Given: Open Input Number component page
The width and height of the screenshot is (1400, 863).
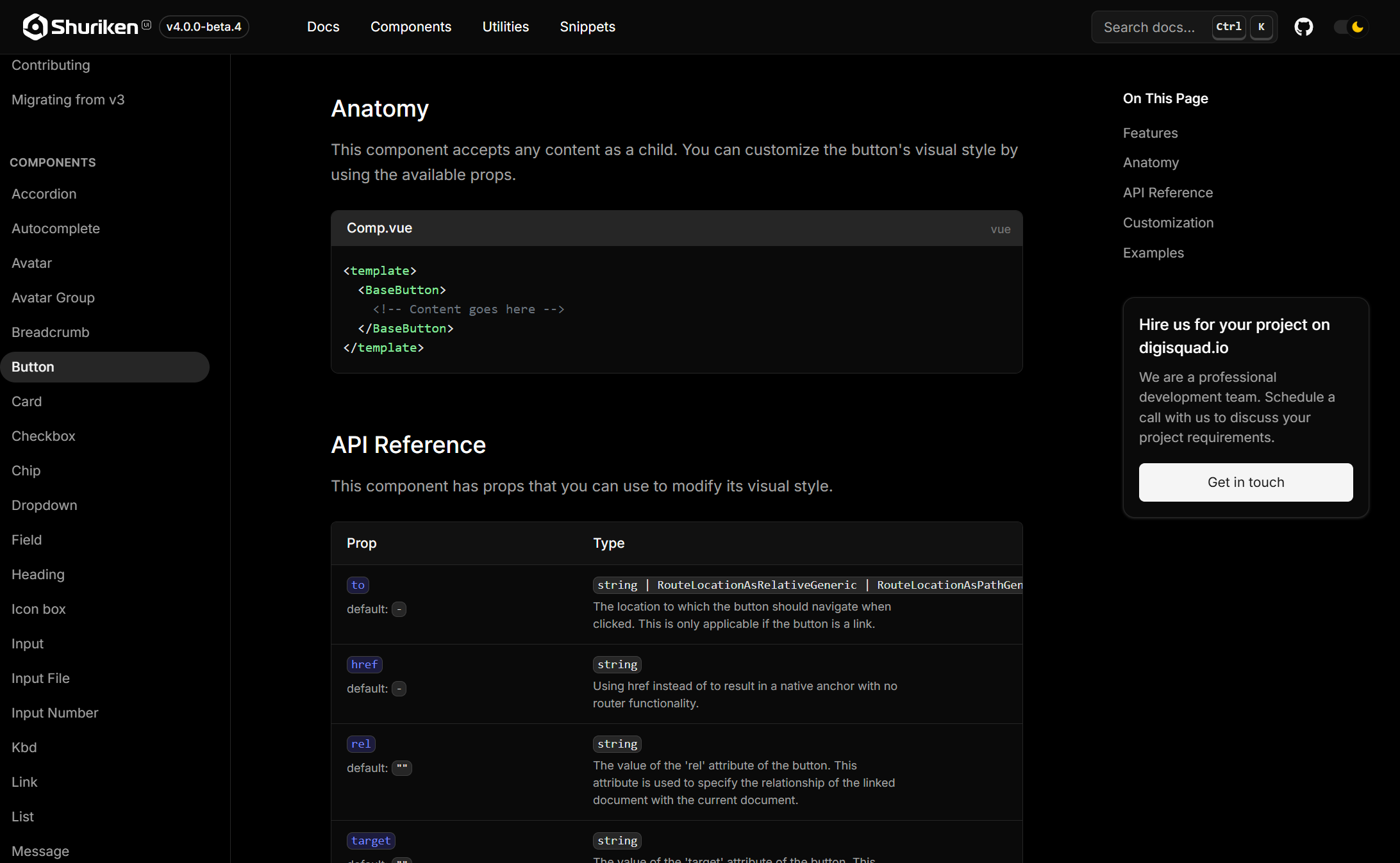Looking at the screenshot, I should pos(54,713).
